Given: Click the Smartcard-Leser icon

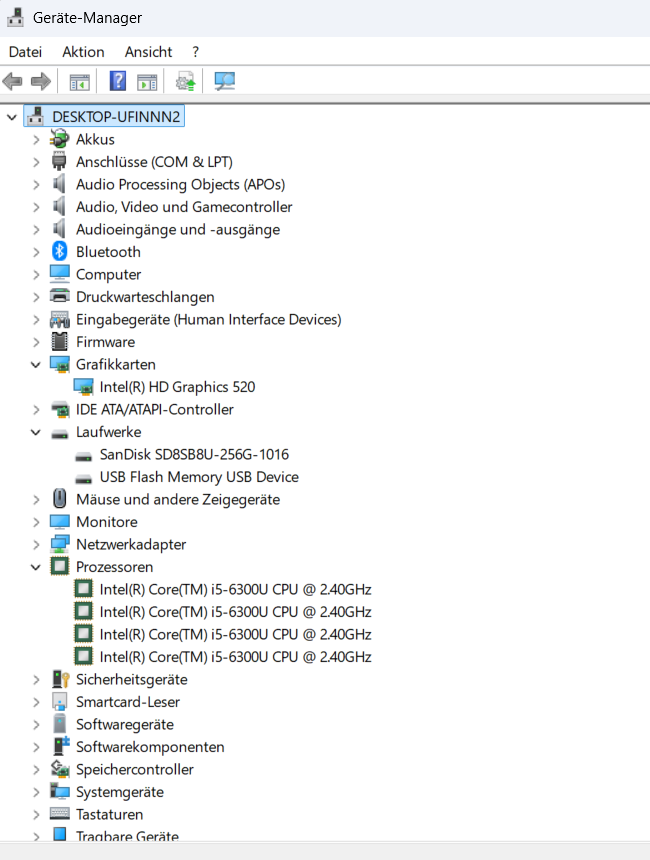Looking at the screenshot, I should click(x=59, y=701).
